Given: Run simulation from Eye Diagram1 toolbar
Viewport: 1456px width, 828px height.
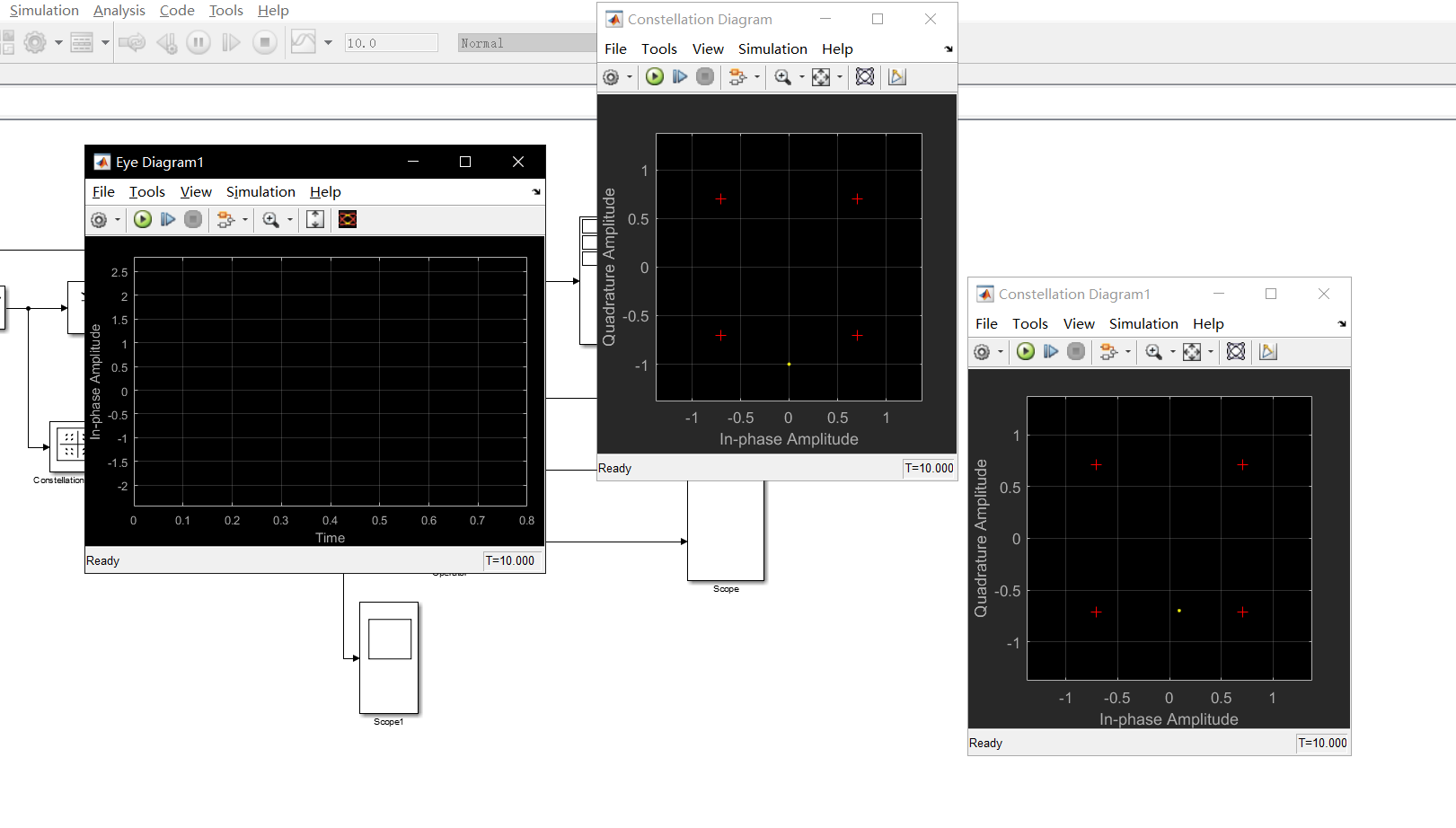Looking at the screenshot, I should pos(143,219).
